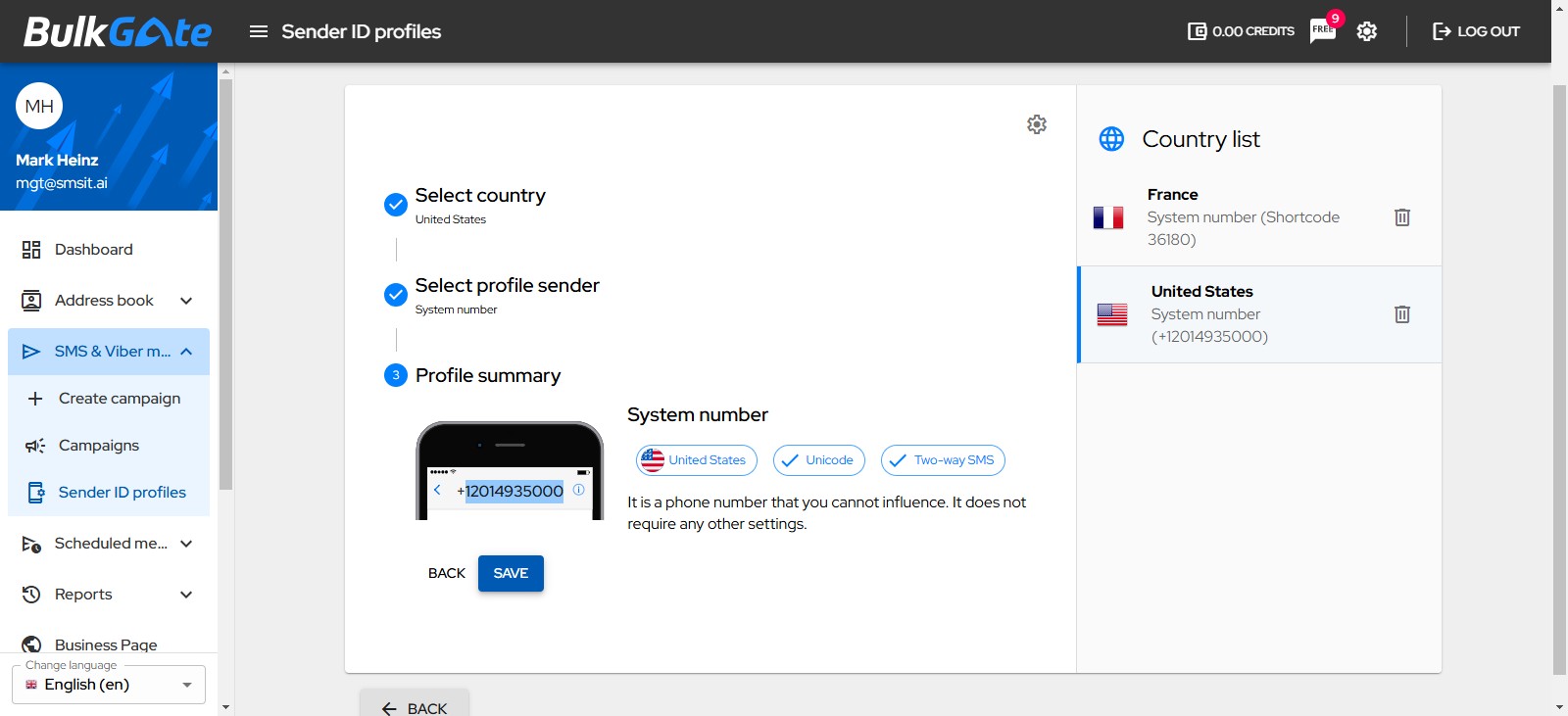The height and width of the screenshot is (716, 1568).
Task: Click the mgt@smsit.ai email text
Action: pos(62,183)
